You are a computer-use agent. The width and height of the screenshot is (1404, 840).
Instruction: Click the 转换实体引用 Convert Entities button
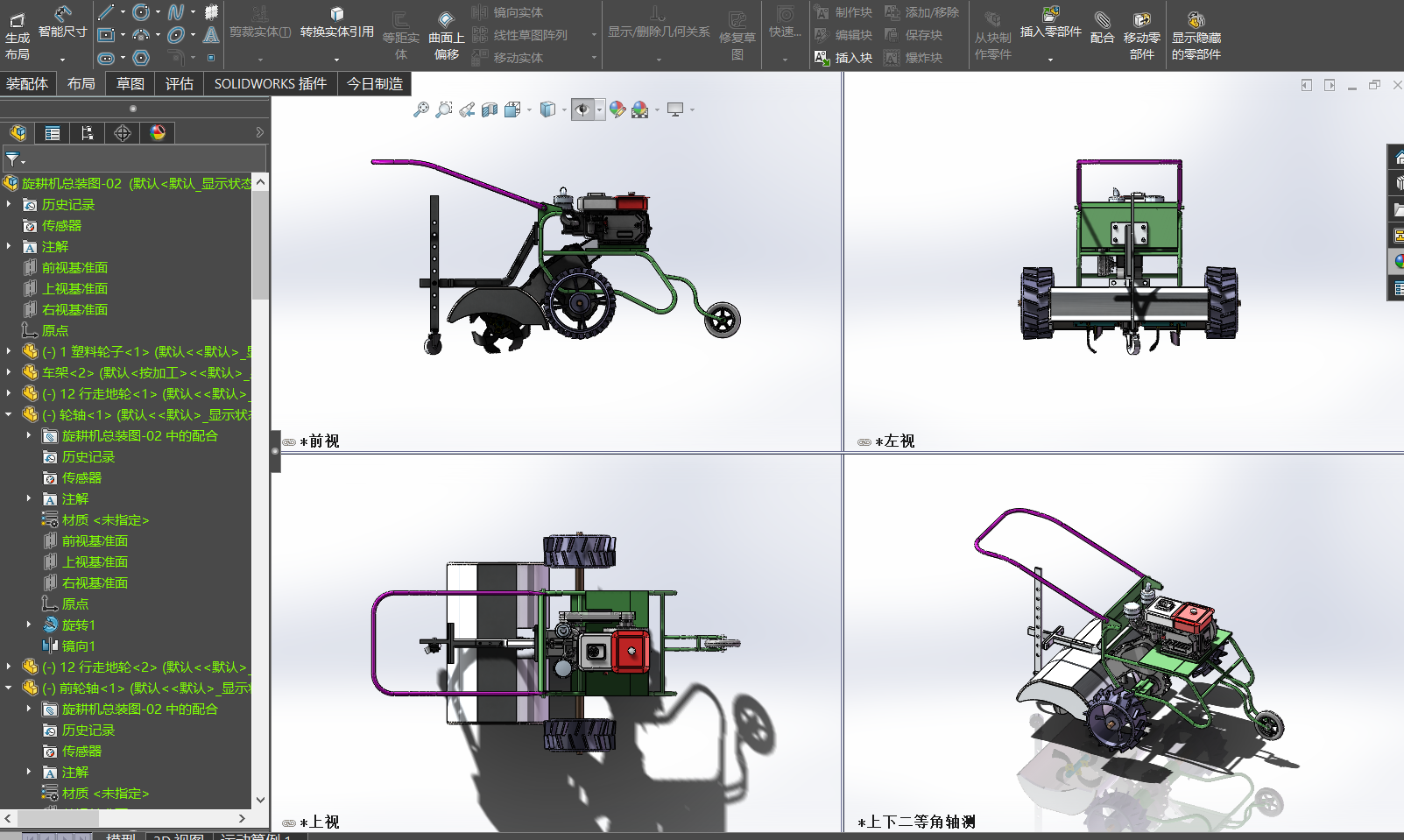pyautogui.click(x=337, y=24)
